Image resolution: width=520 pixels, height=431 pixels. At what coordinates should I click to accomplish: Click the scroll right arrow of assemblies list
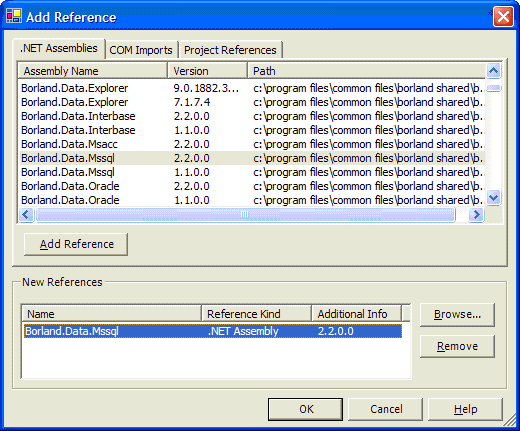tap(476, 215)
